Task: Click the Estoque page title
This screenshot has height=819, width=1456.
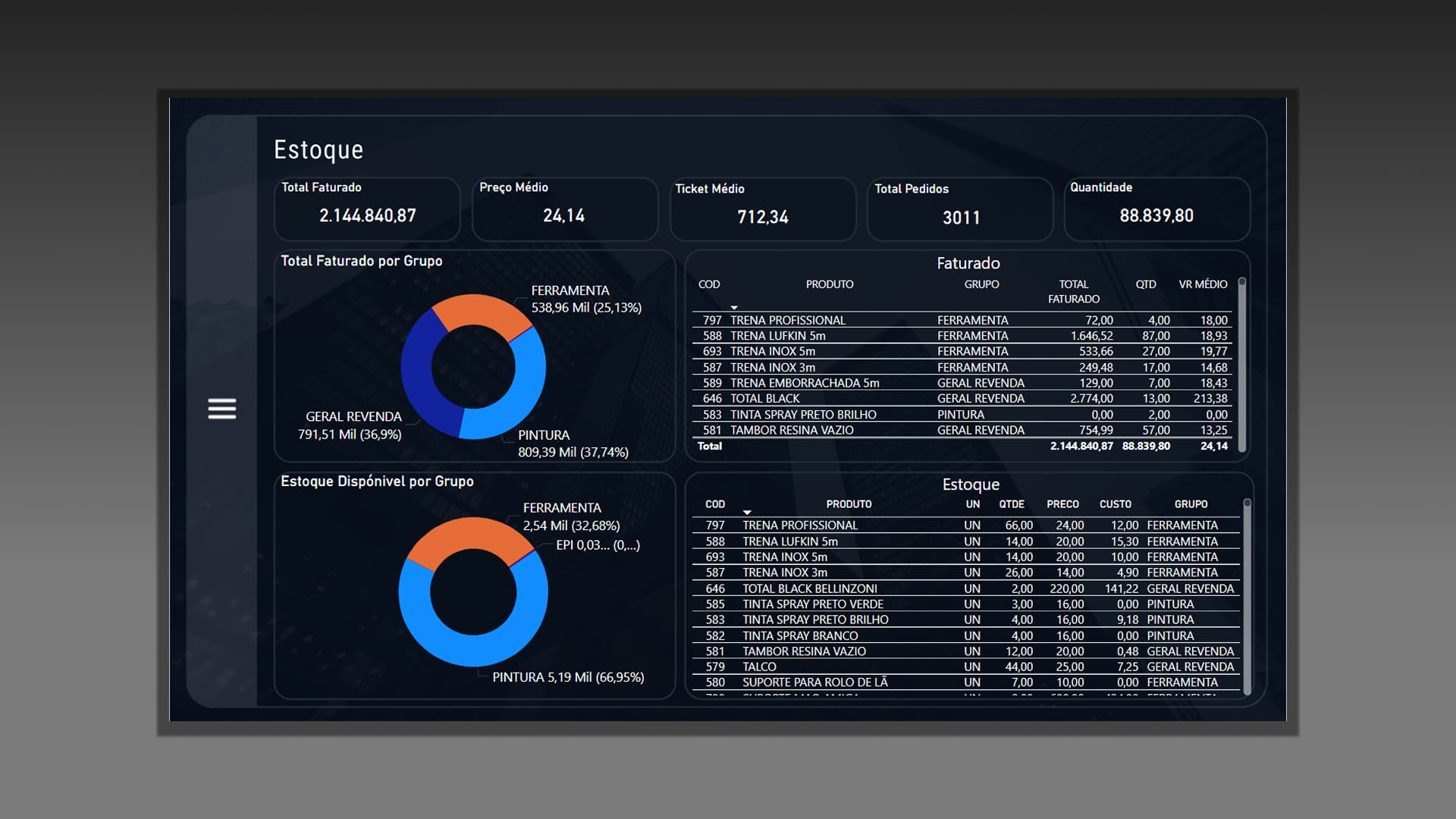Action: click(318, 150)
